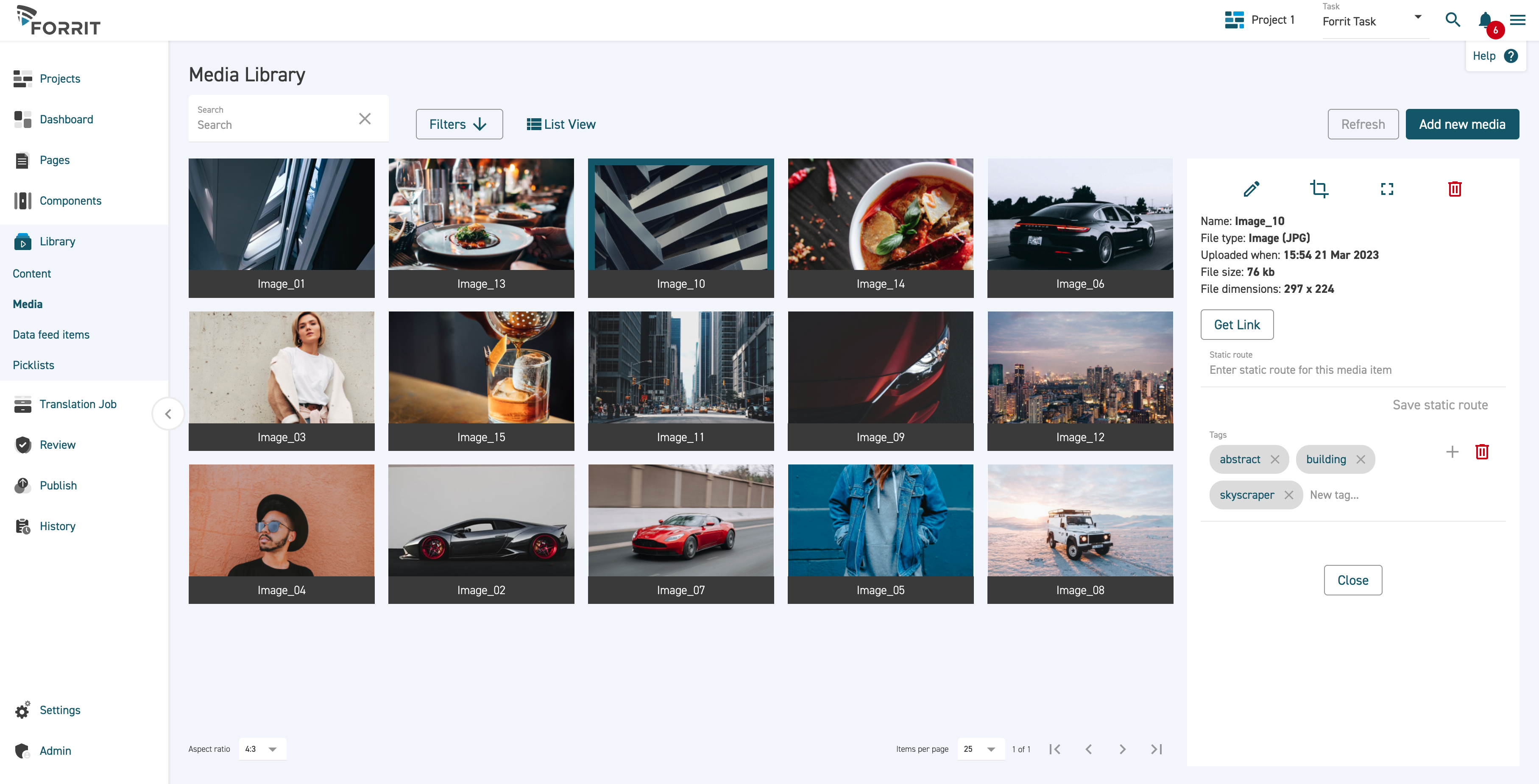This screenshot has width=1539, height=784.
Task: Open notifications bell icon
Action: 1485,19
